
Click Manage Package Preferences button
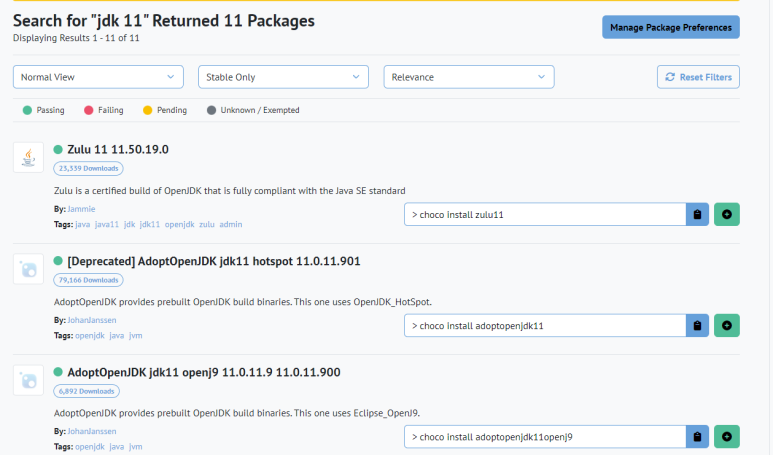pyautogui.click(x=670, y=27)
